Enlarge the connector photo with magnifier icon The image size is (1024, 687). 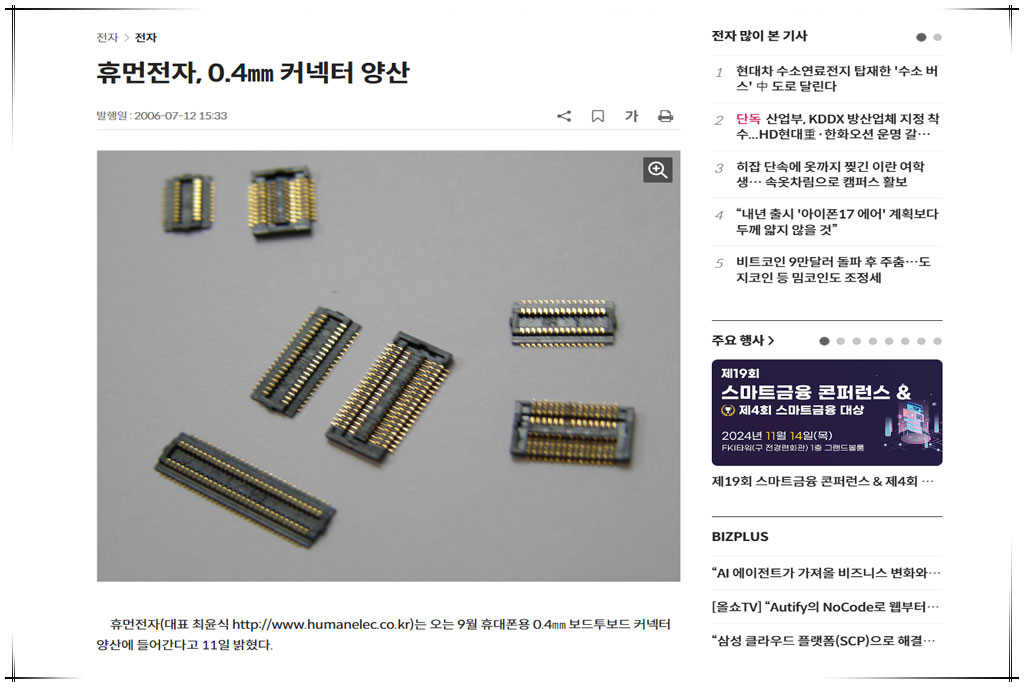point(658,170)
